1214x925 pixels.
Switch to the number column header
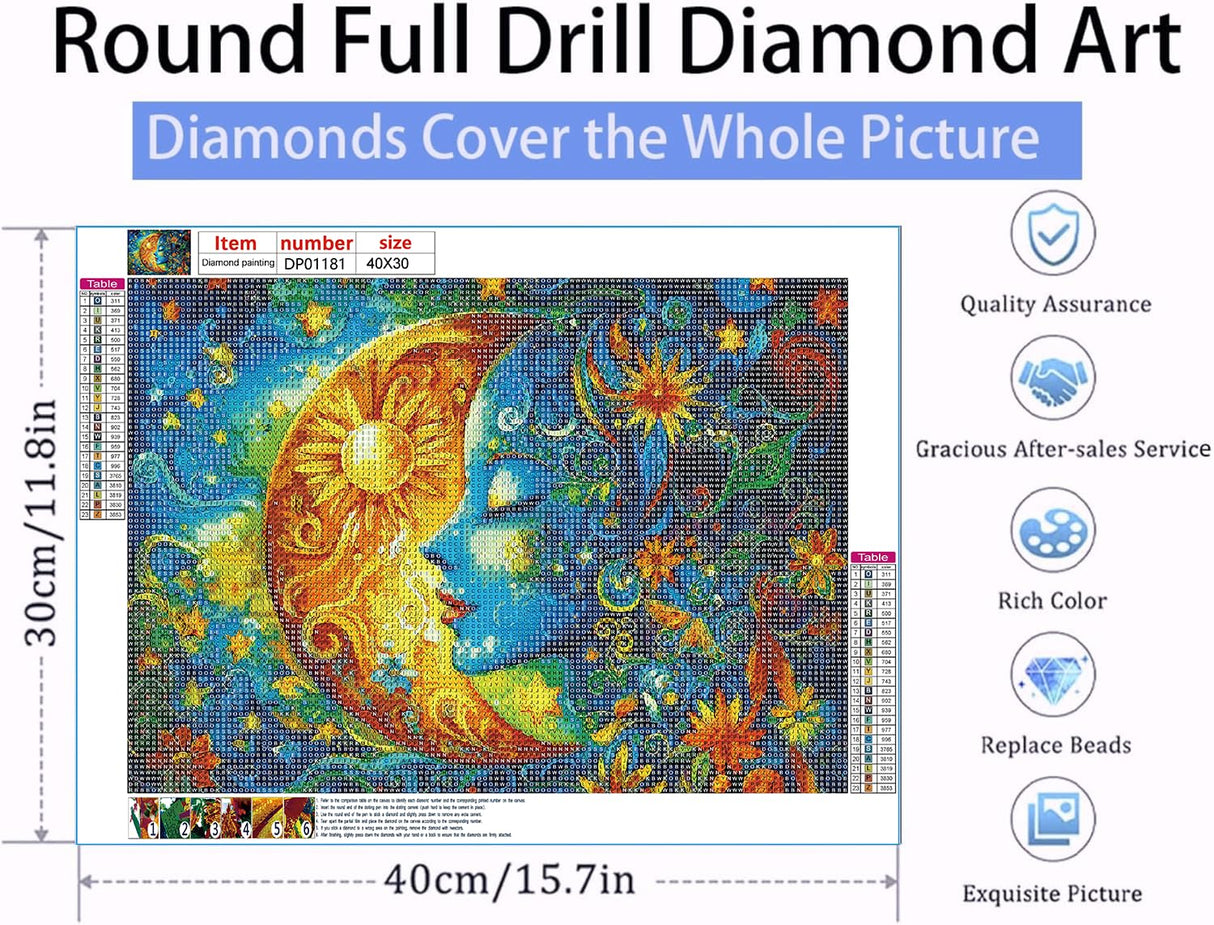pos(316,243)
